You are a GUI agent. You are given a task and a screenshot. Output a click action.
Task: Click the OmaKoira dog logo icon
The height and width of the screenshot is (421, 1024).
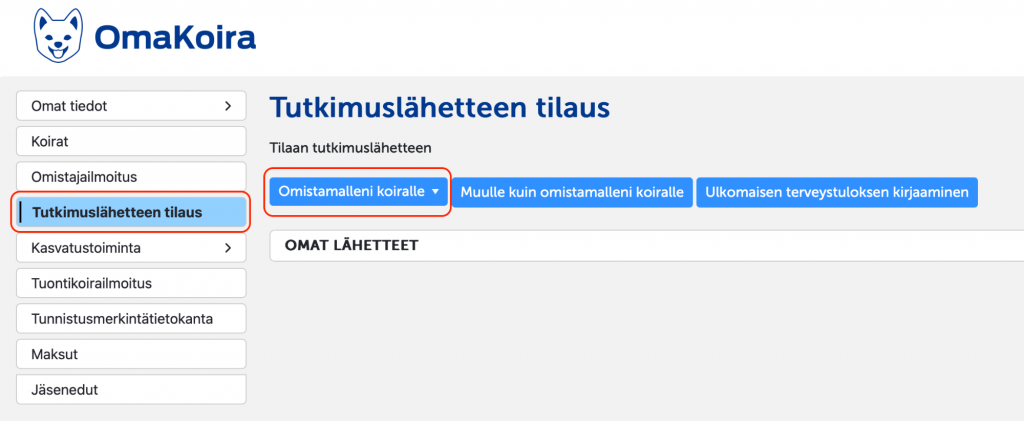(59, 36)
